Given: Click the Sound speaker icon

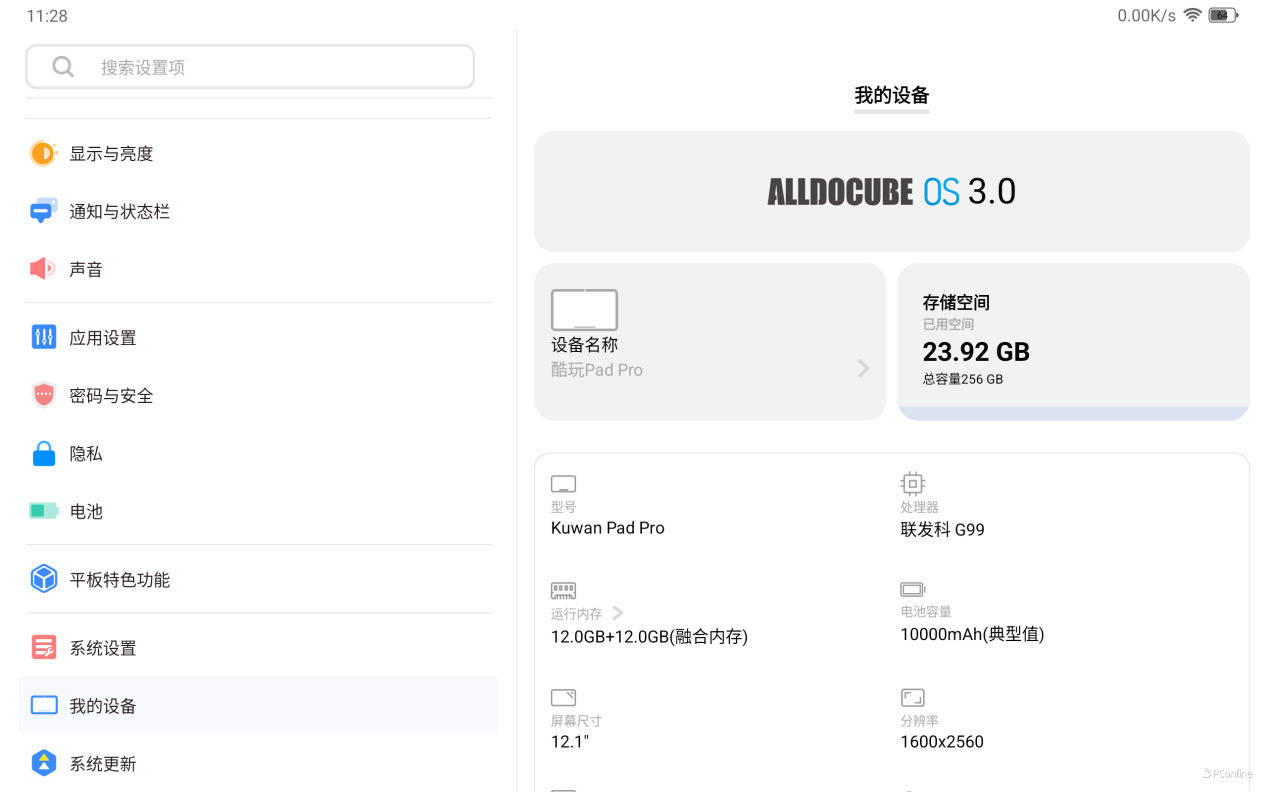Looking at the screenshot, I should point(42,269).
